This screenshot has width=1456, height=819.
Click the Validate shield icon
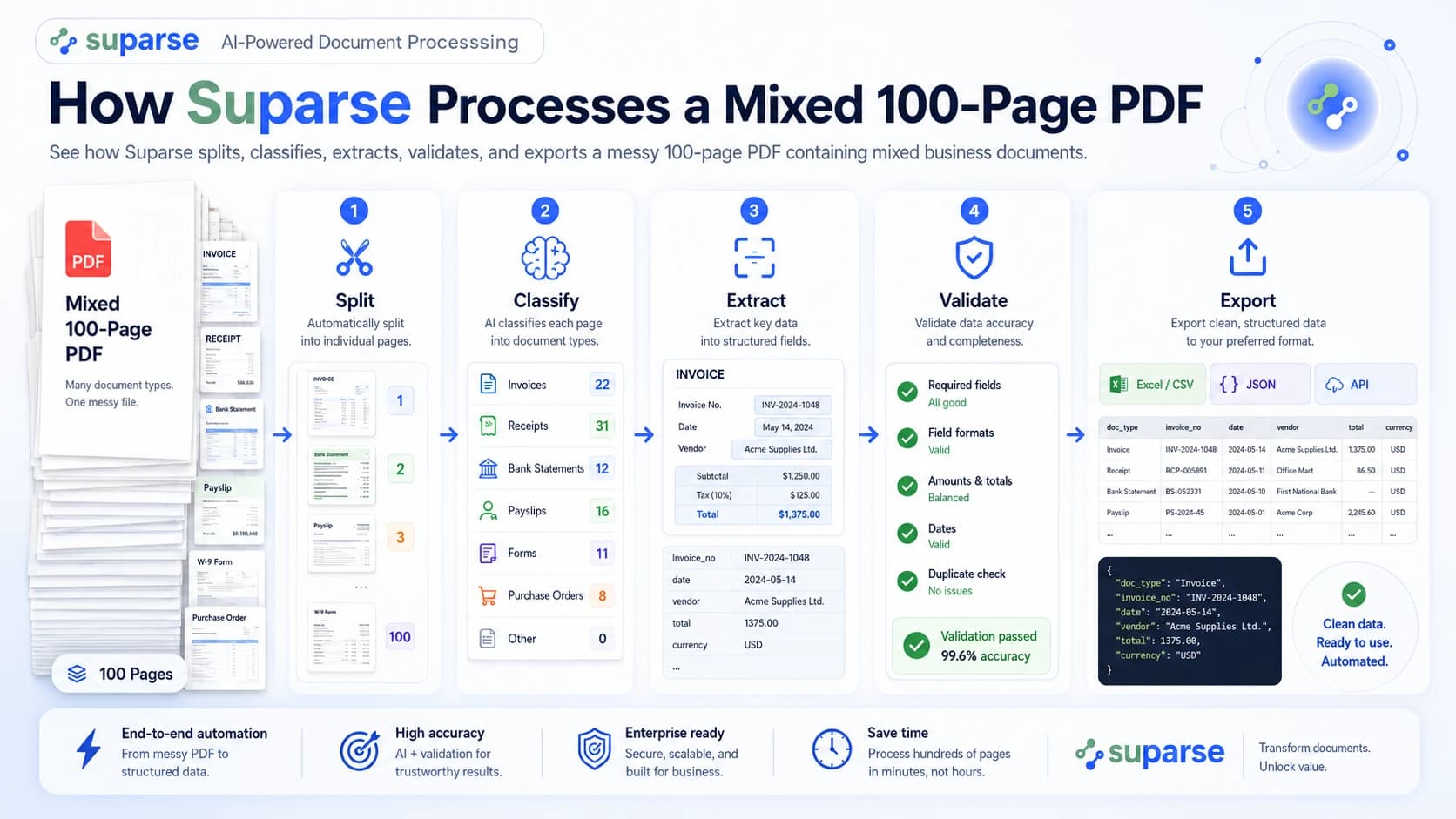(x=974, y=258)
